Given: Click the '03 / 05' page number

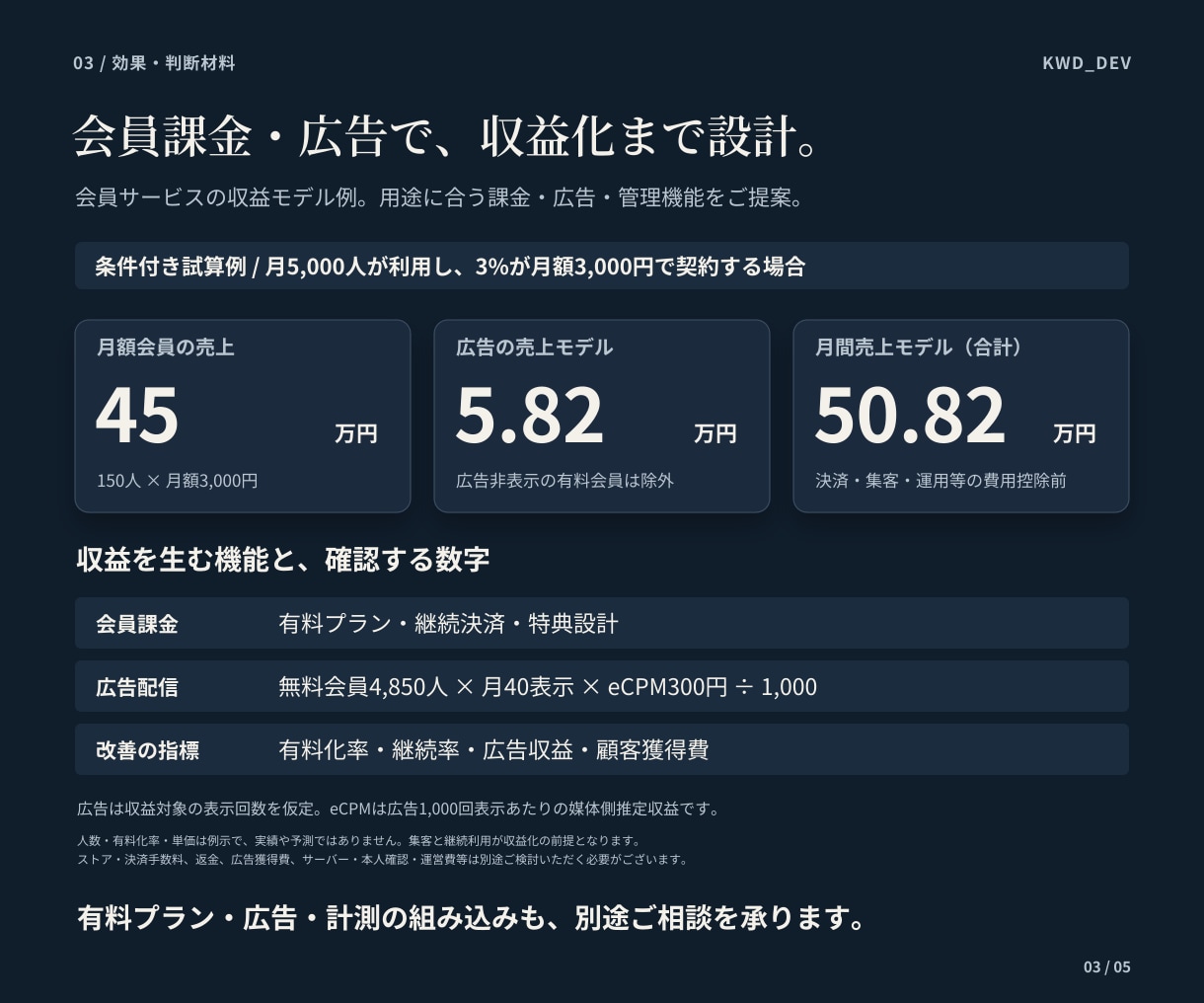Looking at the screenshot, I should click(x=1107, y=966).
